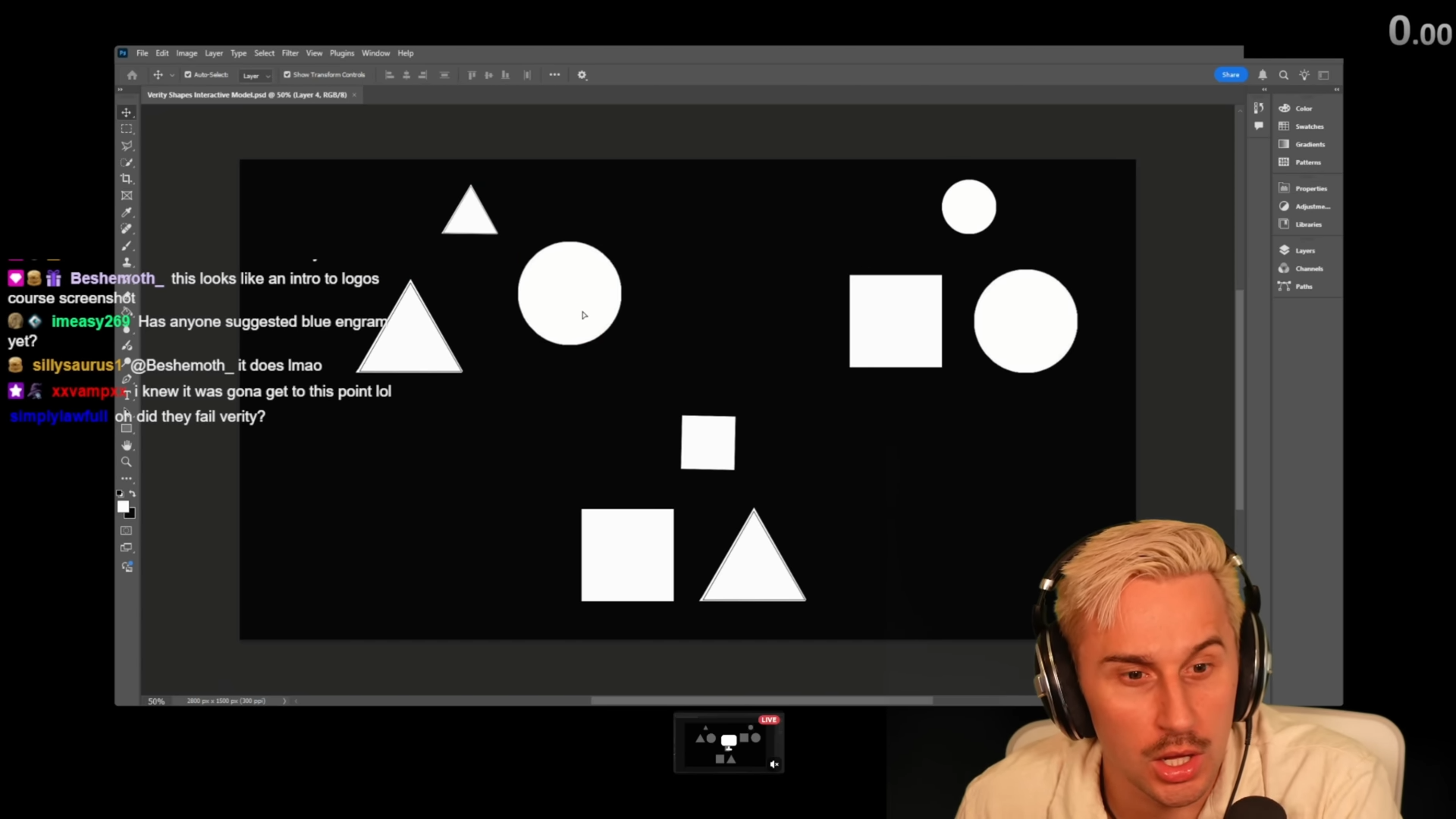This screenshot has height=819, width=1456.
Task: Select the Quick Selection tool
Action: click(127, 162)
